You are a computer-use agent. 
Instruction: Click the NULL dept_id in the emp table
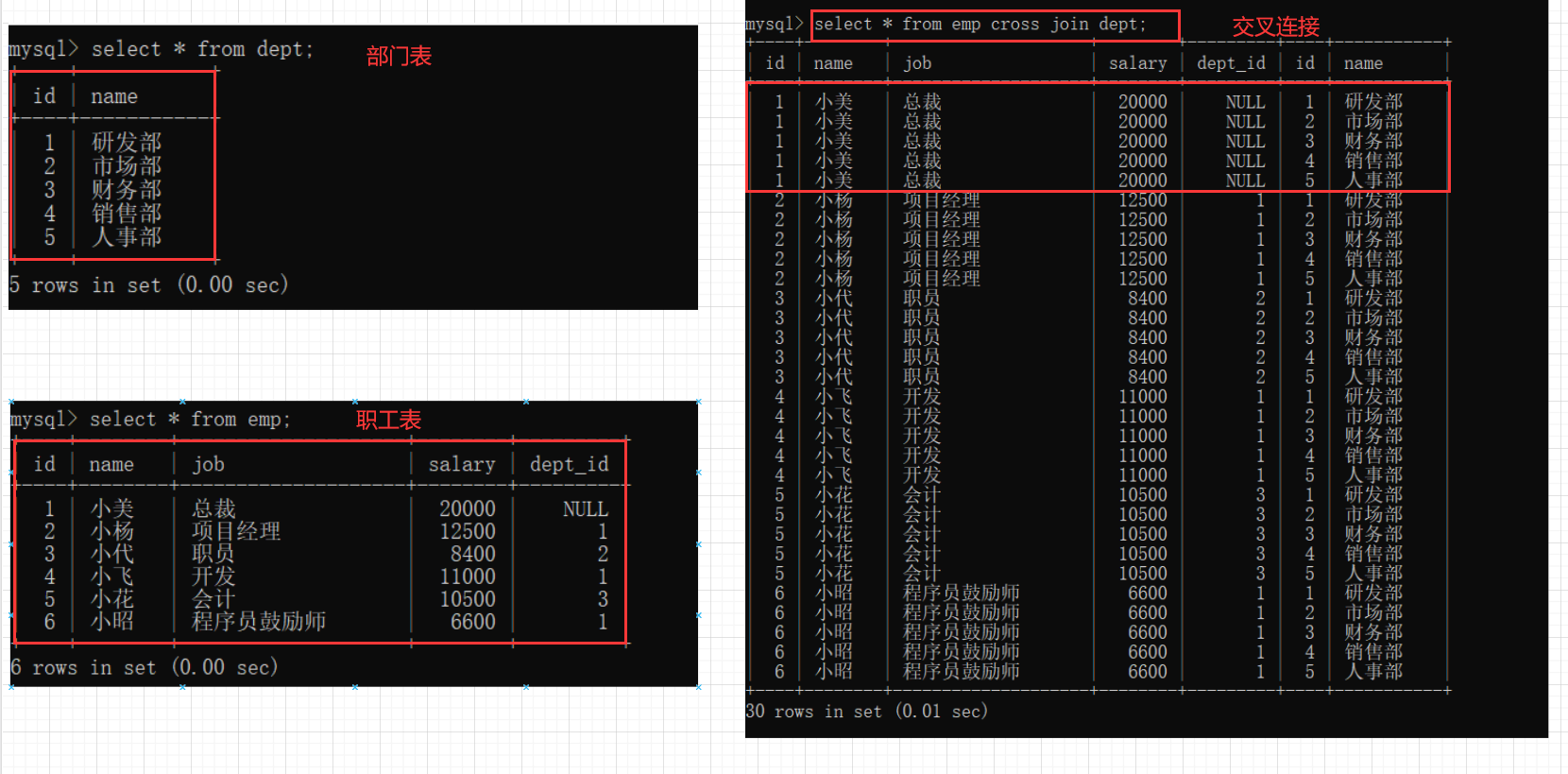[586, 508]
